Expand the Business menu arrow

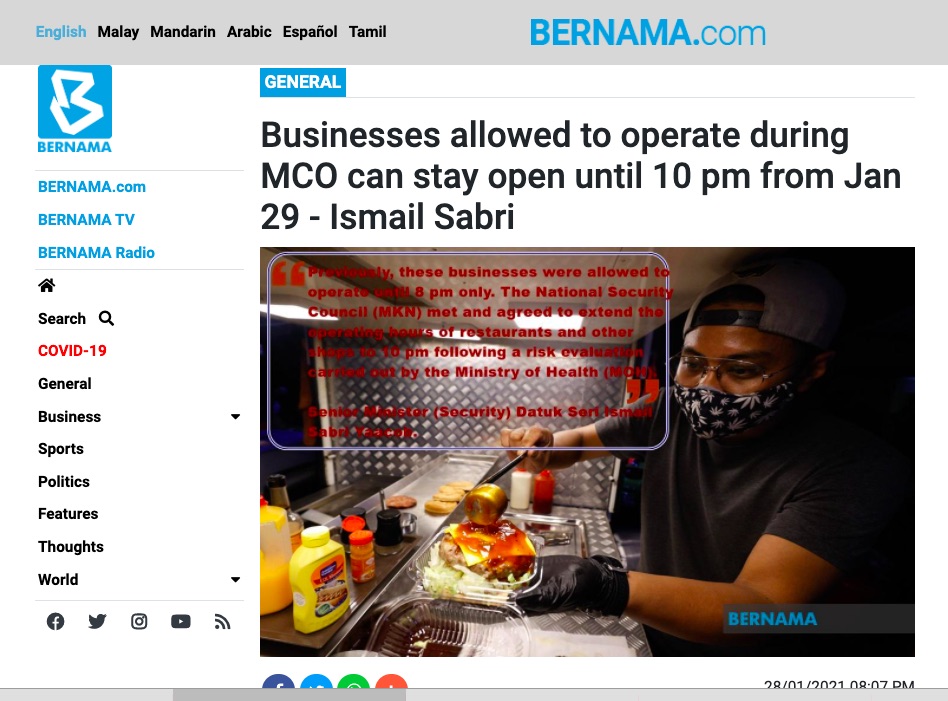pos(236,416)
